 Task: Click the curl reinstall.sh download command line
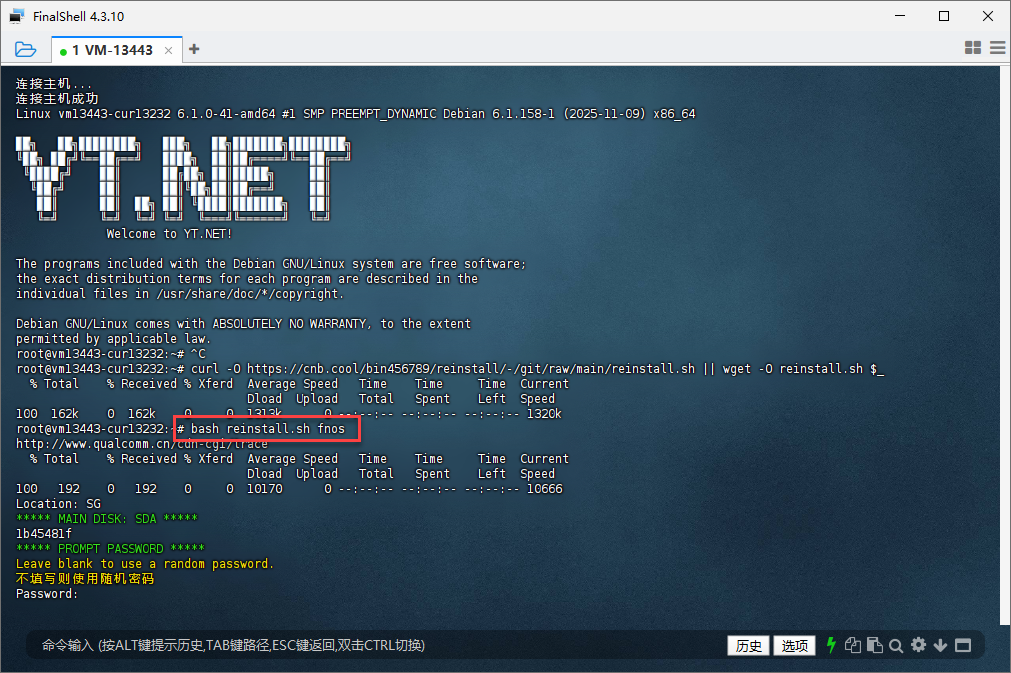click(x=449, y=369)
